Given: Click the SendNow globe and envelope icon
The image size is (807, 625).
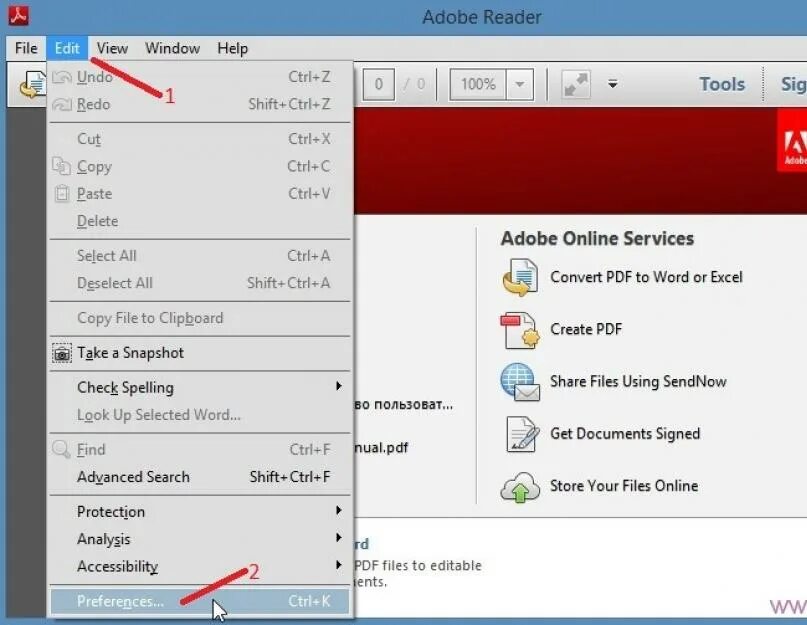Looking at the screenshot, I should coord(520,382).
